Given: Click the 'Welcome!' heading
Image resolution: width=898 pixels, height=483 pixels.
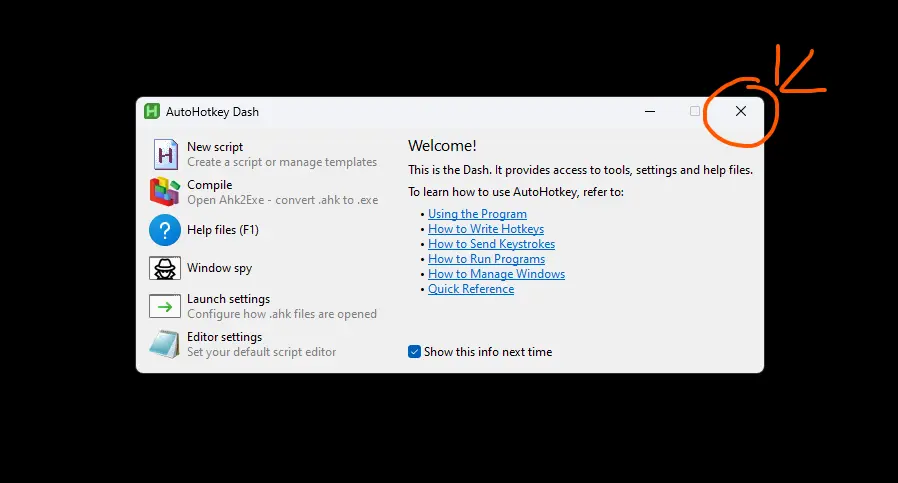Looking at the screenshot, I should coord(442,146).
